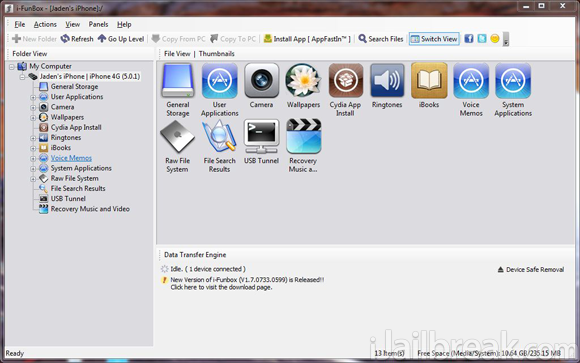Open System Applications thumbnail icon
The height and width of the screenshot is (363, 580).
coord(513,81)
